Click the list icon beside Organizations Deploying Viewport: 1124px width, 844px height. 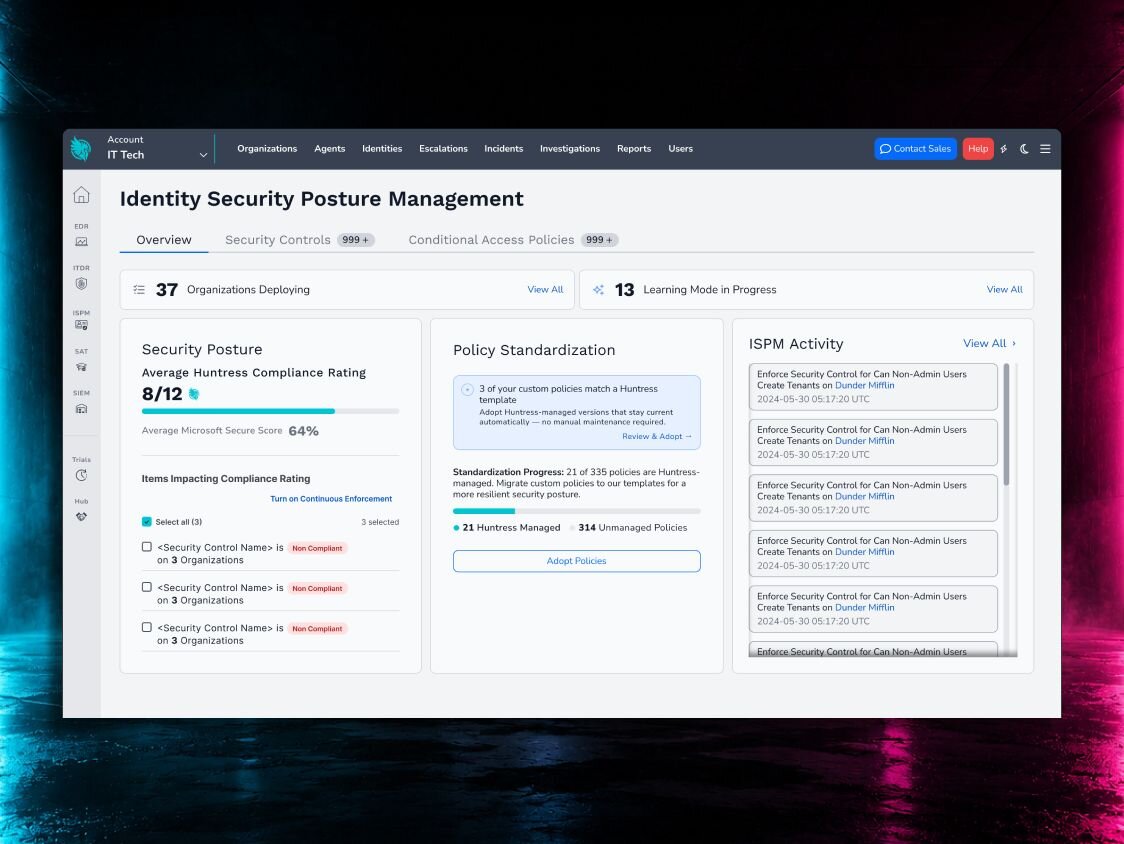139,290
